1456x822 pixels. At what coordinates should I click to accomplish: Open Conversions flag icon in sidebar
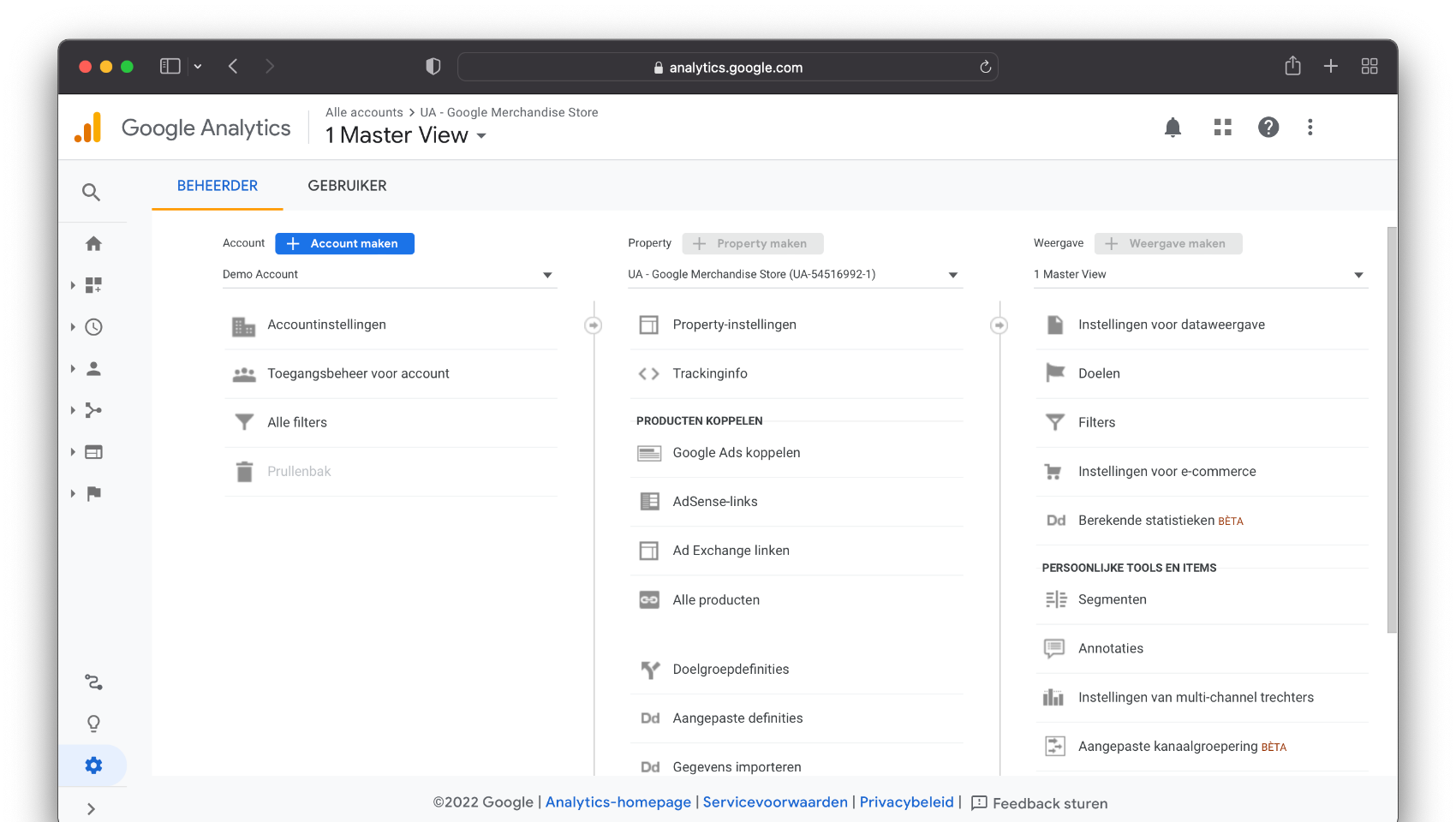click(94, 493)
